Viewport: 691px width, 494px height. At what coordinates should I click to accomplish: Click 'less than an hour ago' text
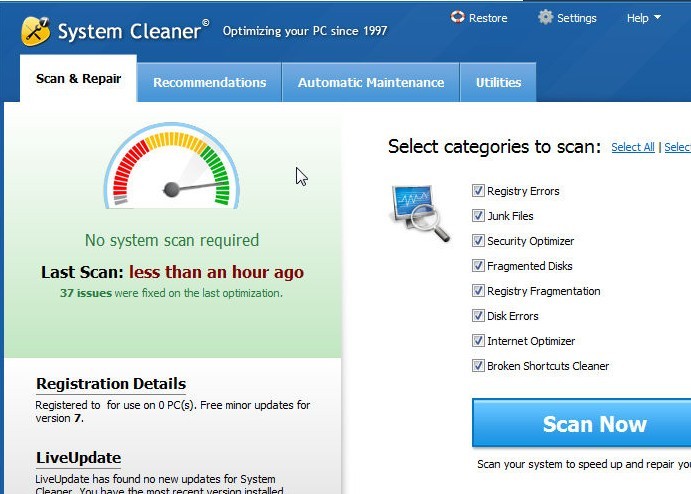click(216, 272)
